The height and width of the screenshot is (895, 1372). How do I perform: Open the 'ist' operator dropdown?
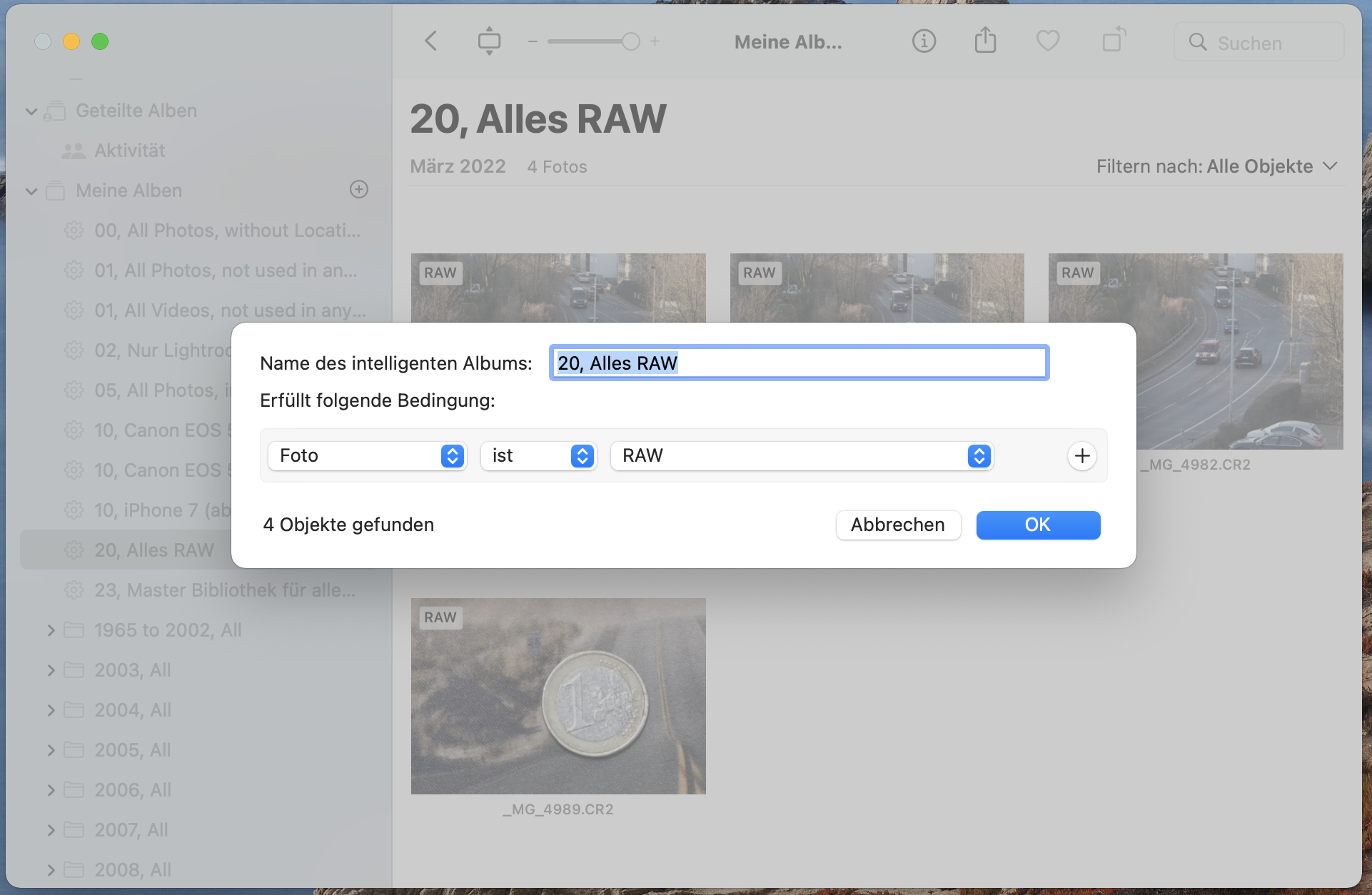[x=538, y=455]
